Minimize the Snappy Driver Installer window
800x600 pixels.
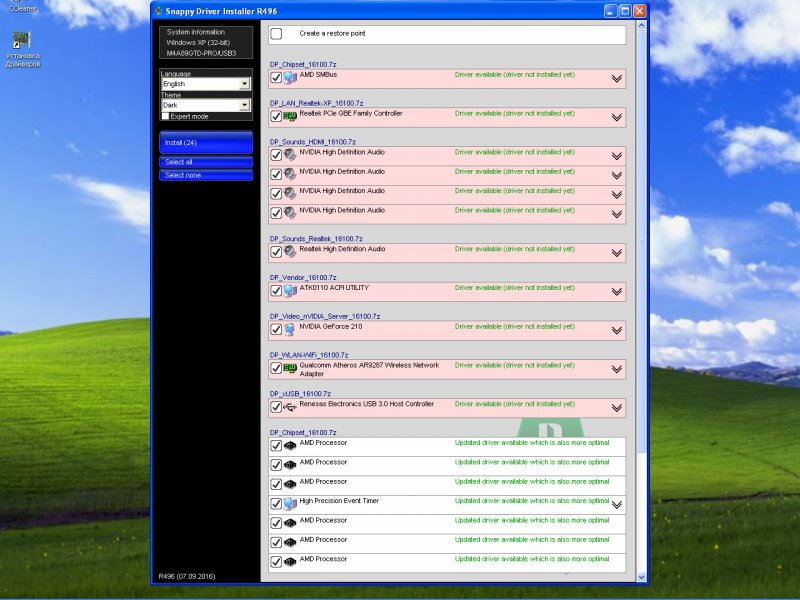tap(610, 11)
